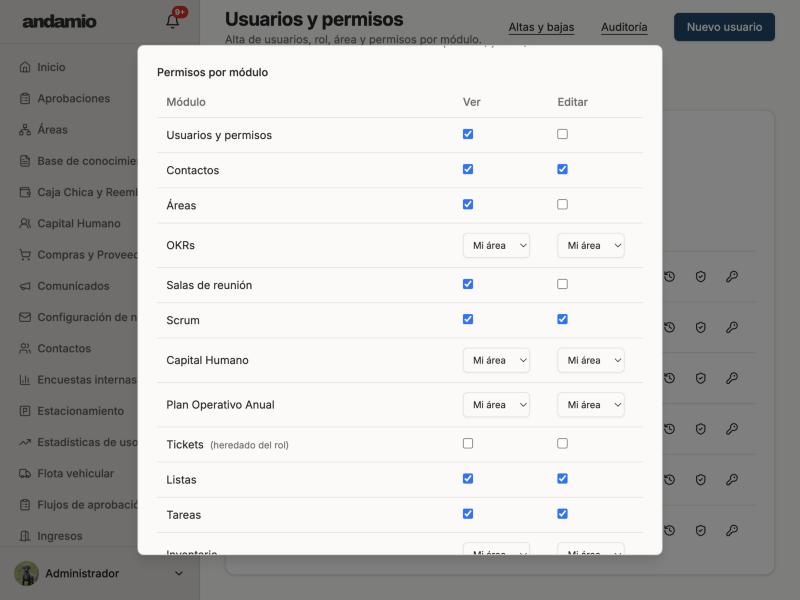Open Plan Operativo Anual Ver dropdown
The image size is (800, 600).
[496, 405]
